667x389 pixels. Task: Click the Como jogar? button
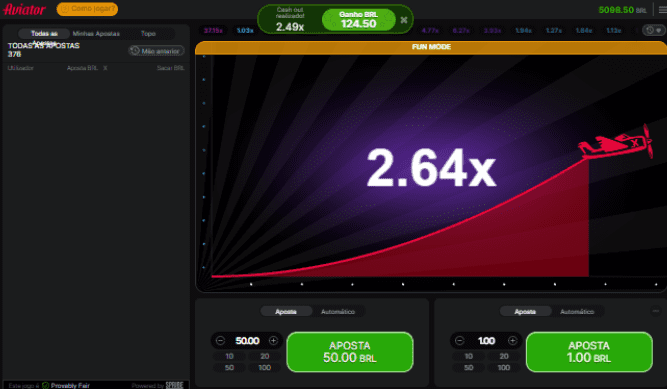coord(87,9)
